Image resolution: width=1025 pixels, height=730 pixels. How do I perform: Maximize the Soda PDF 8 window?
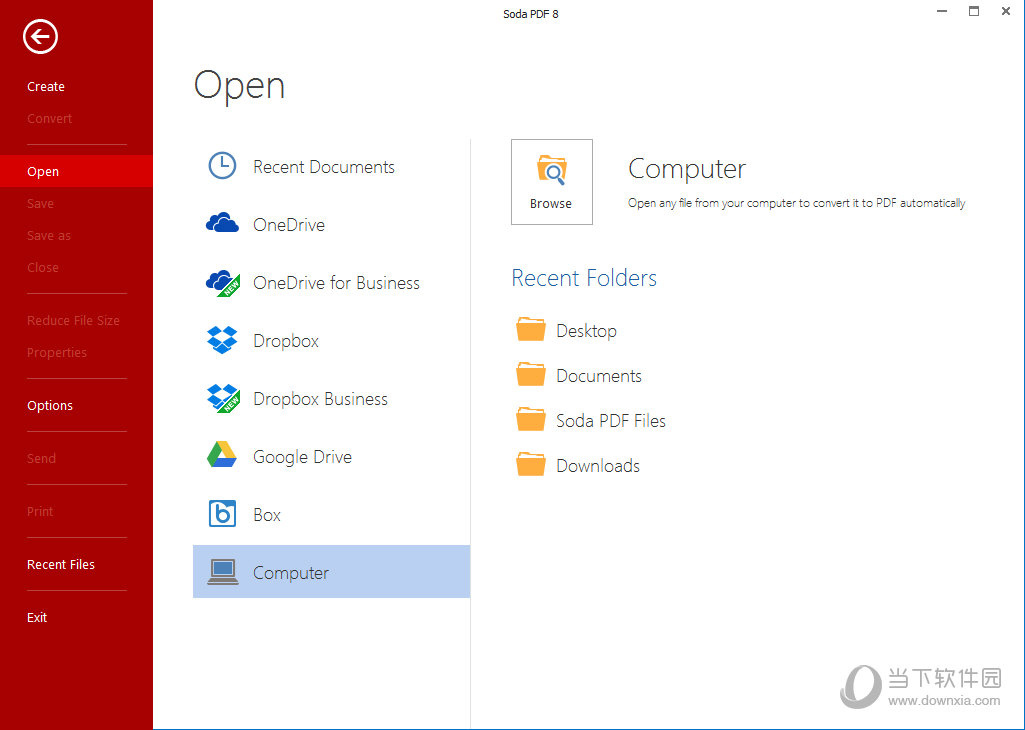974,11
